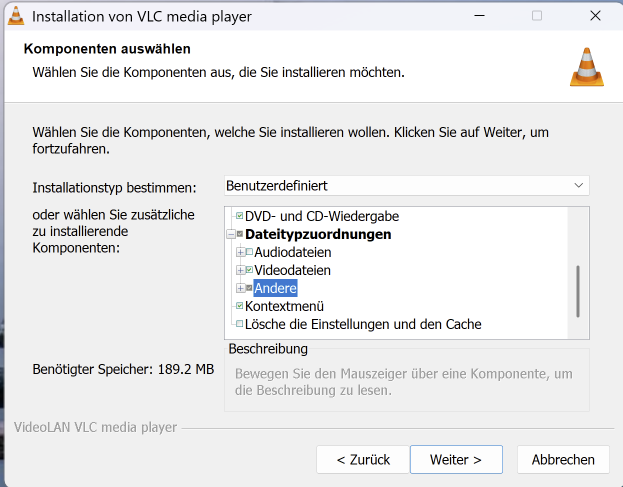Collapse the Dateitypzuordnungen tree node

[x=231, y=234]
